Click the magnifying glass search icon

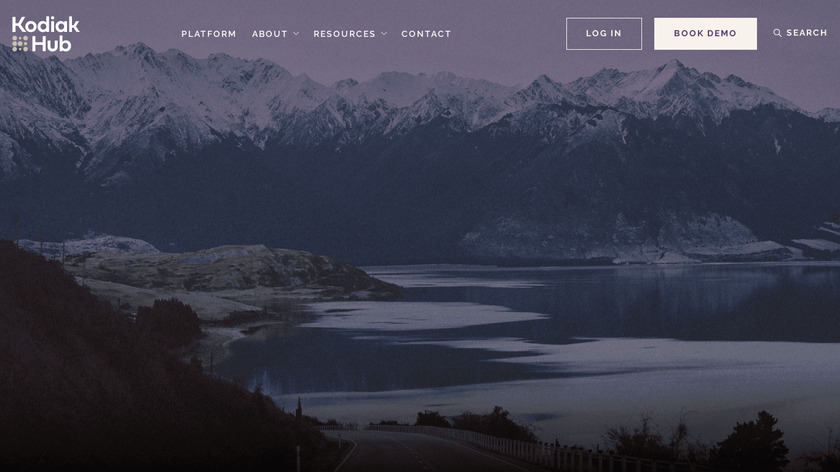777,33
